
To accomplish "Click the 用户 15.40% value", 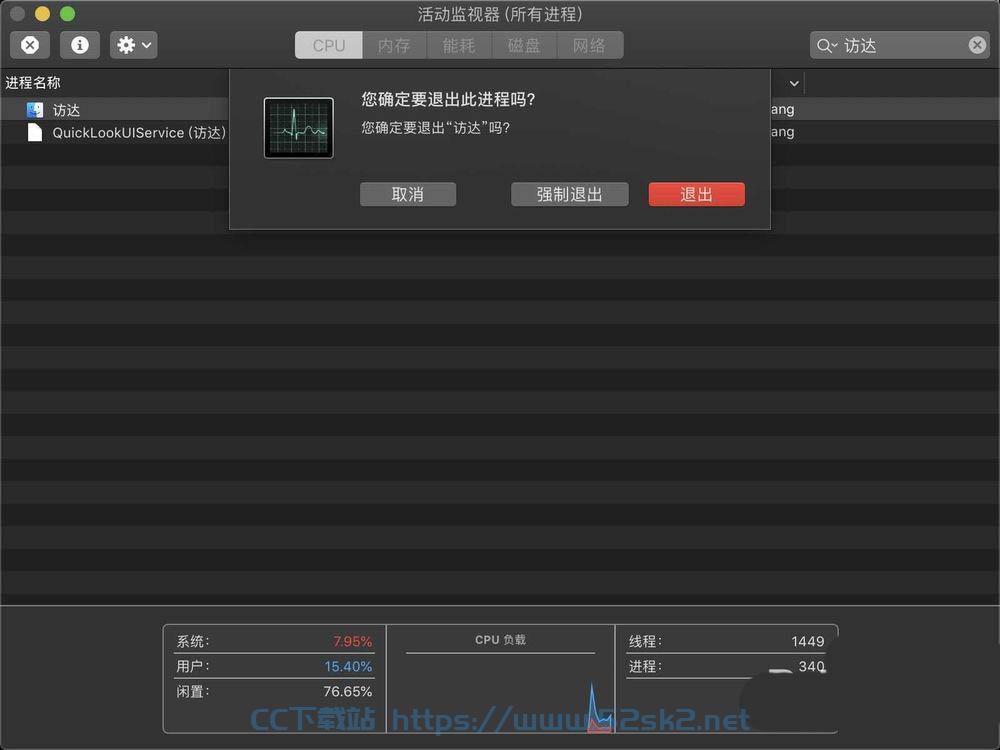I will [x=348, y=666].
